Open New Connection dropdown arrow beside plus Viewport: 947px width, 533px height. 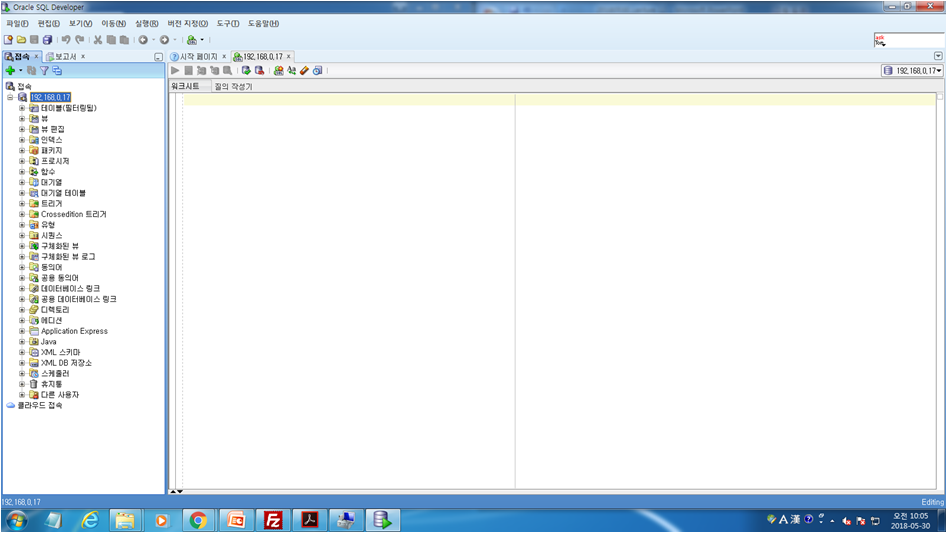pyautogui.click(x=21, y=71)
